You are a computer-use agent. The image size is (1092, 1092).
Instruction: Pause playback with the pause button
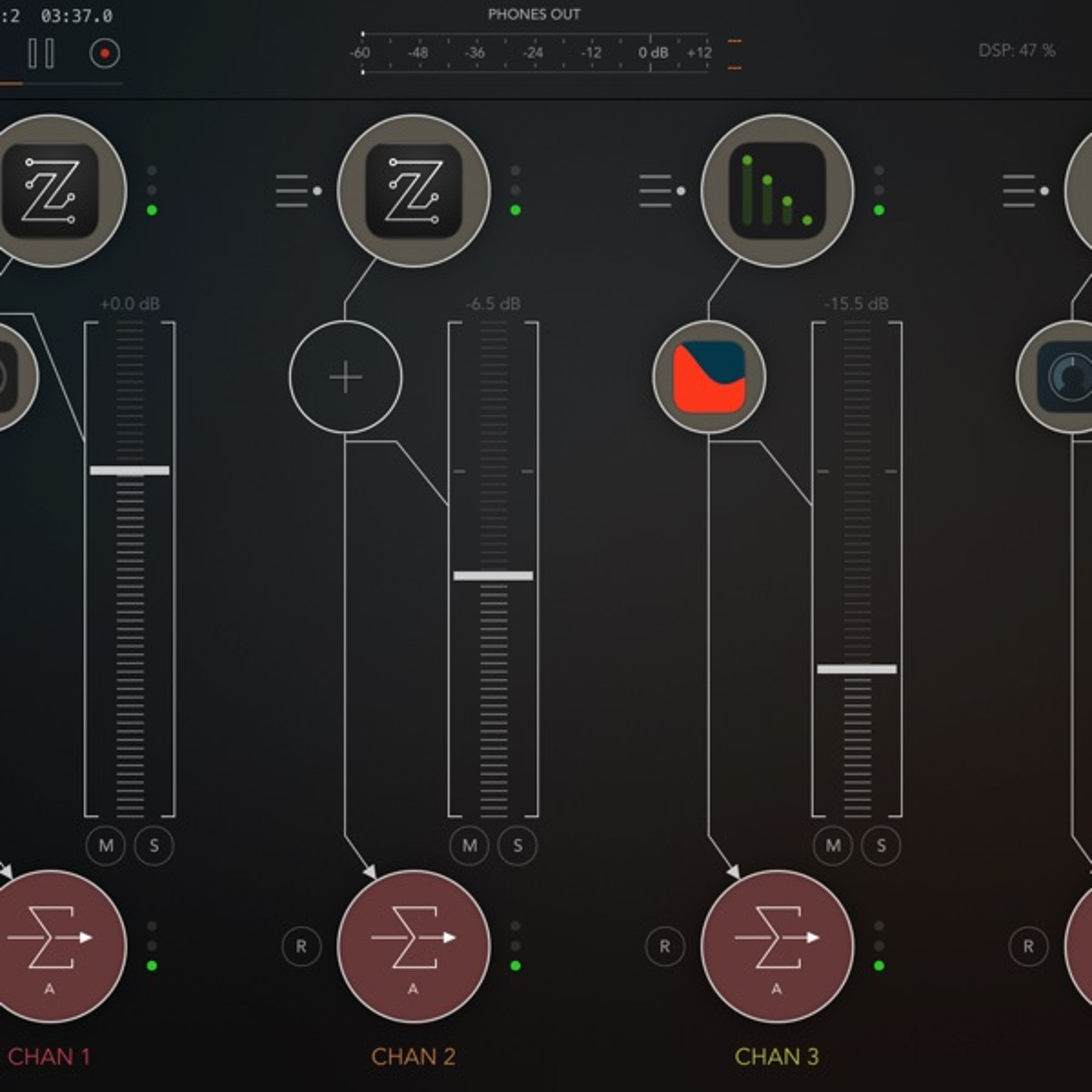click(41, 54)
